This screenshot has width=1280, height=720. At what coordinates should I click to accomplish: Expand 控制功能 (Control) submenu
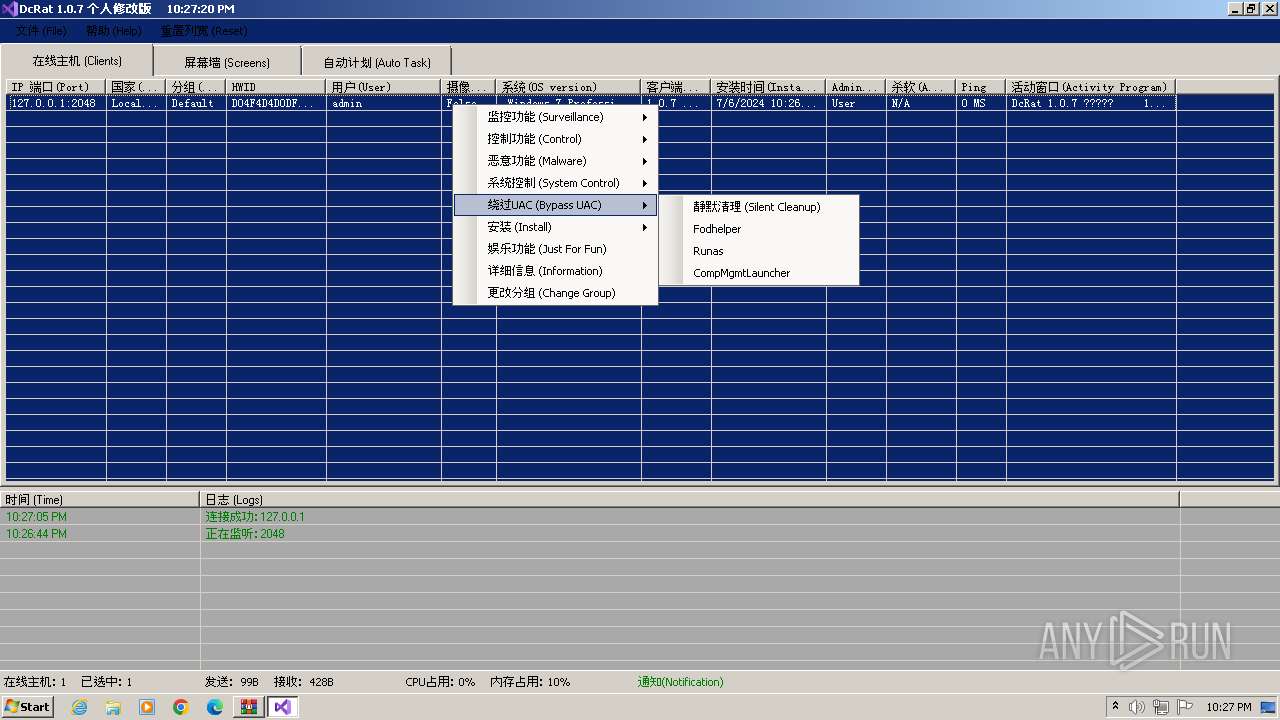pyautogui.click(x=555, y=139)
